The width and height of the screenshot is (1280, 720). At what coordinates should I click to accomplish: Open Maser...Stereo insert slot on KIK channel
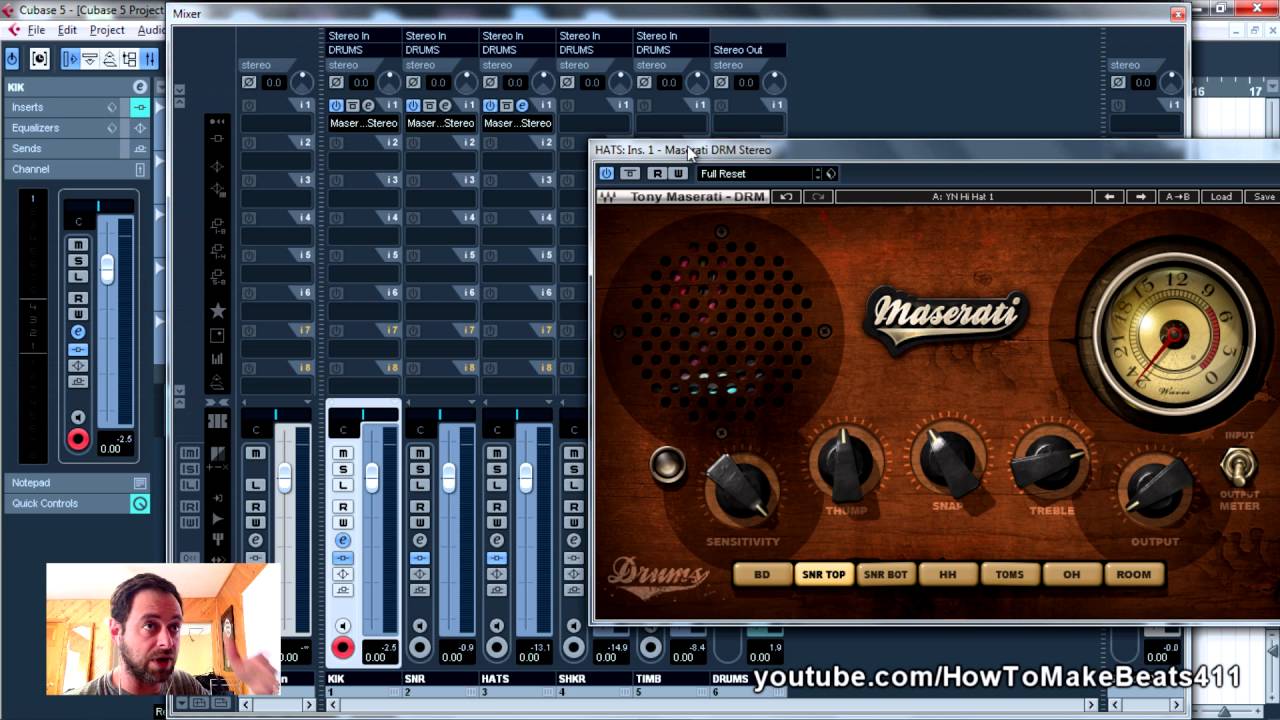tap(363, 123)
